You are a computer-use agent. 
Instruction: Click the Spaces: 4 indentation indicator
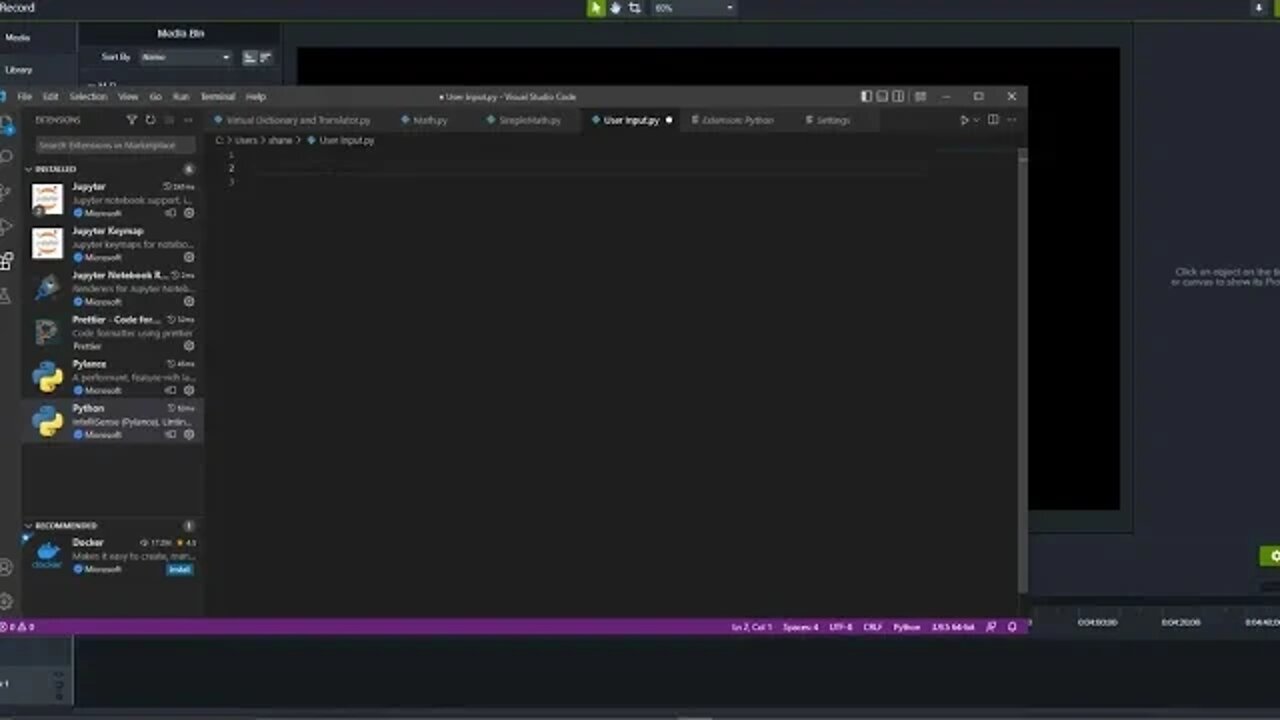(x=800, y=627)
